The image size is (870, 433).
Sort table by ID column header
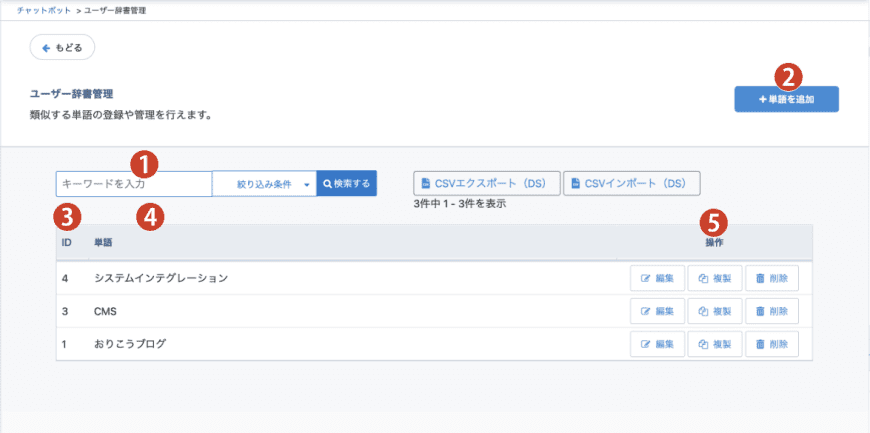[65, 243]
